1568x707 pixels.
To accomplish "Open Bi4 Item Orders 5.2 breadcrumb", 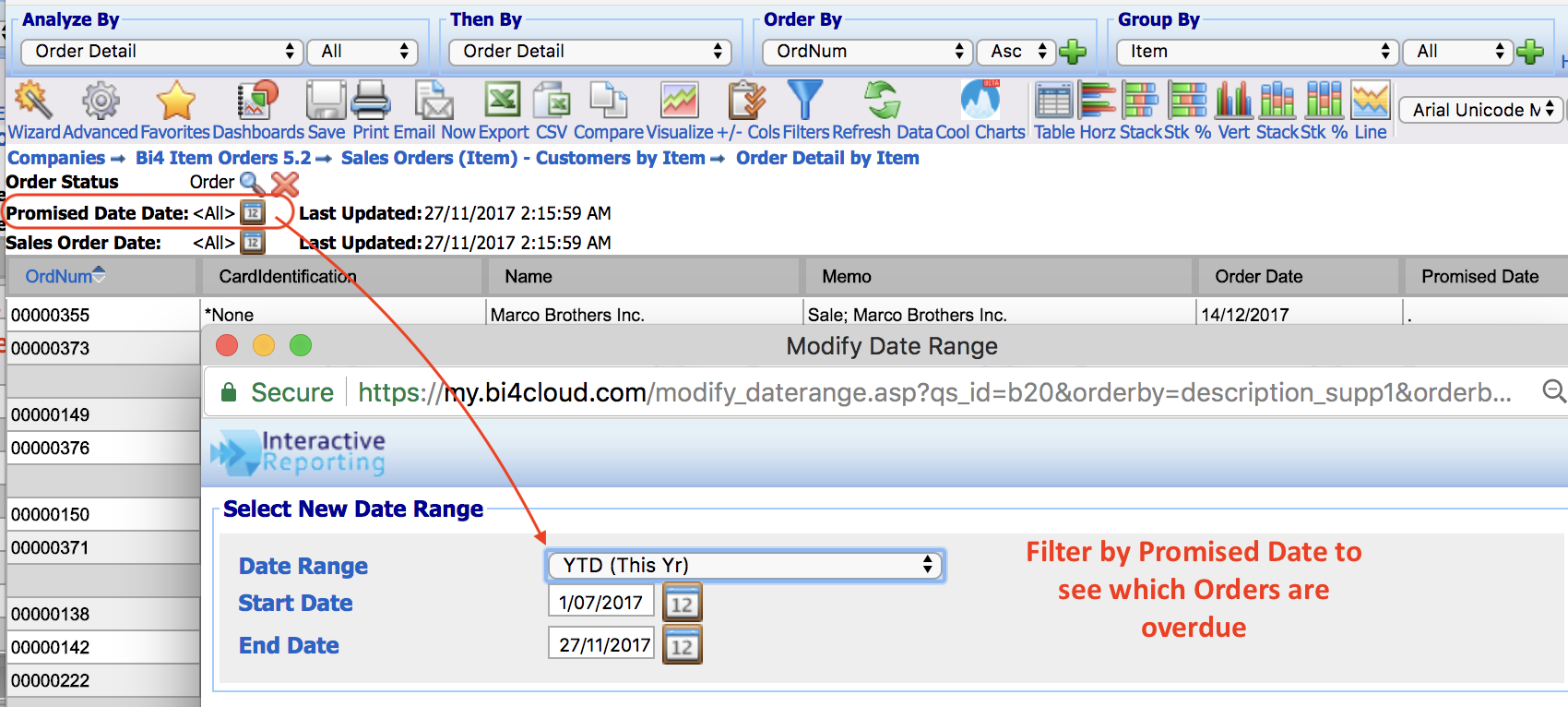I will click(223, 158).
